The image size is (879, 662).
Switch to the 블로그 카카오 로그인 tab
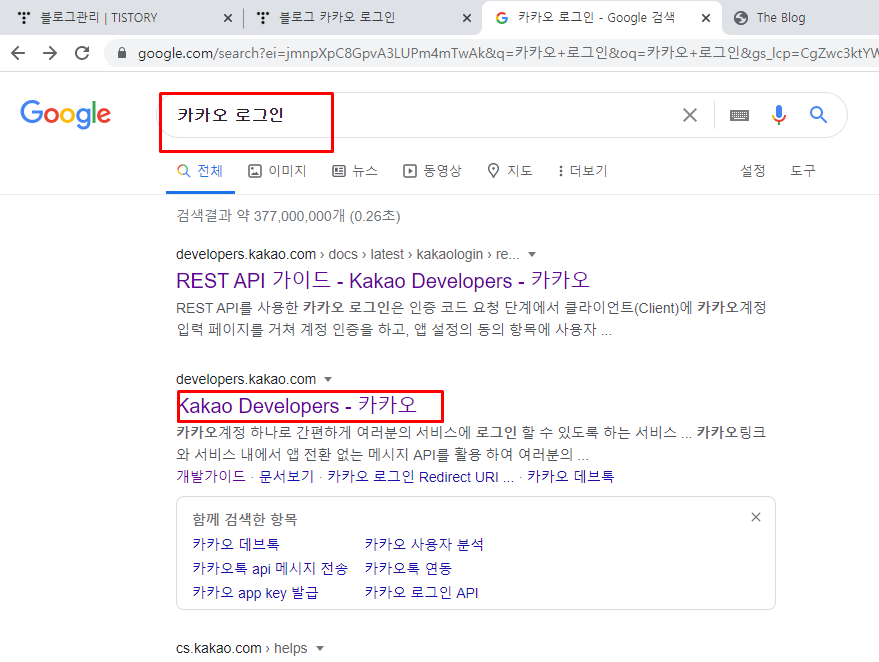tap(362, 18)
